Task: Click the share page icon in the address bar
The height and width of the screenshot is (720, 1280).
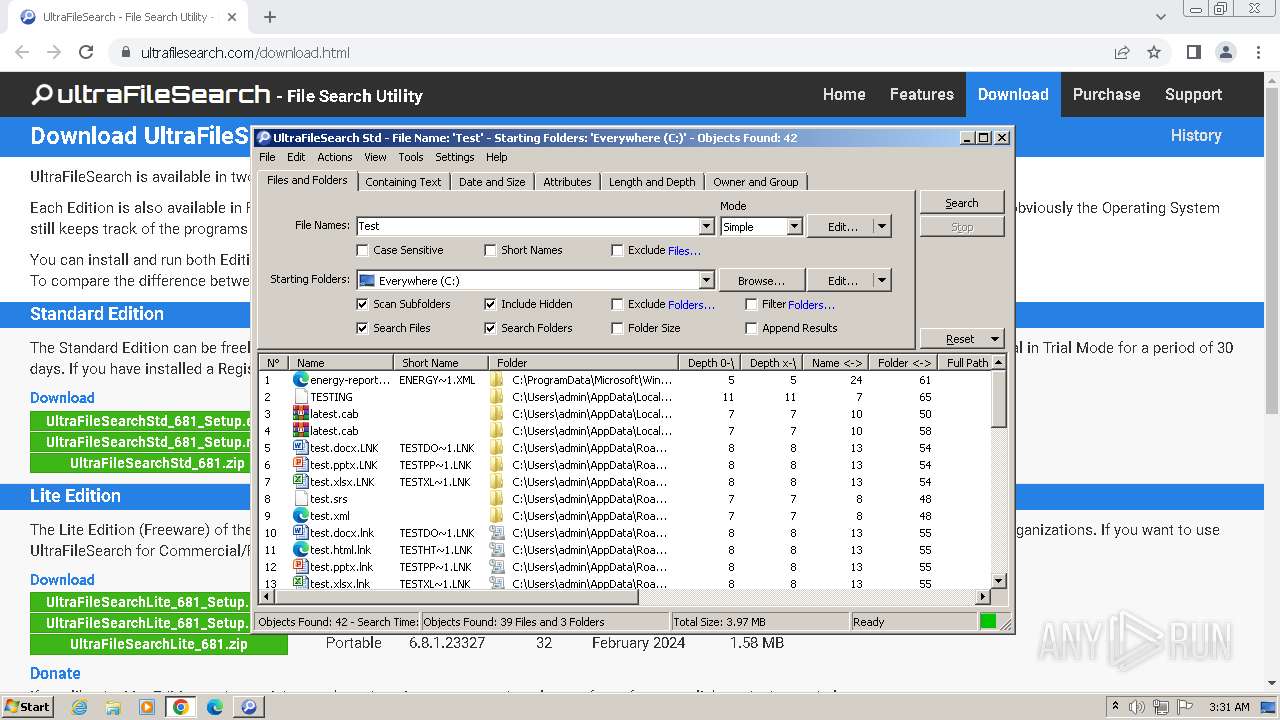Action: pyautogui.click(x=1122, y=52)
